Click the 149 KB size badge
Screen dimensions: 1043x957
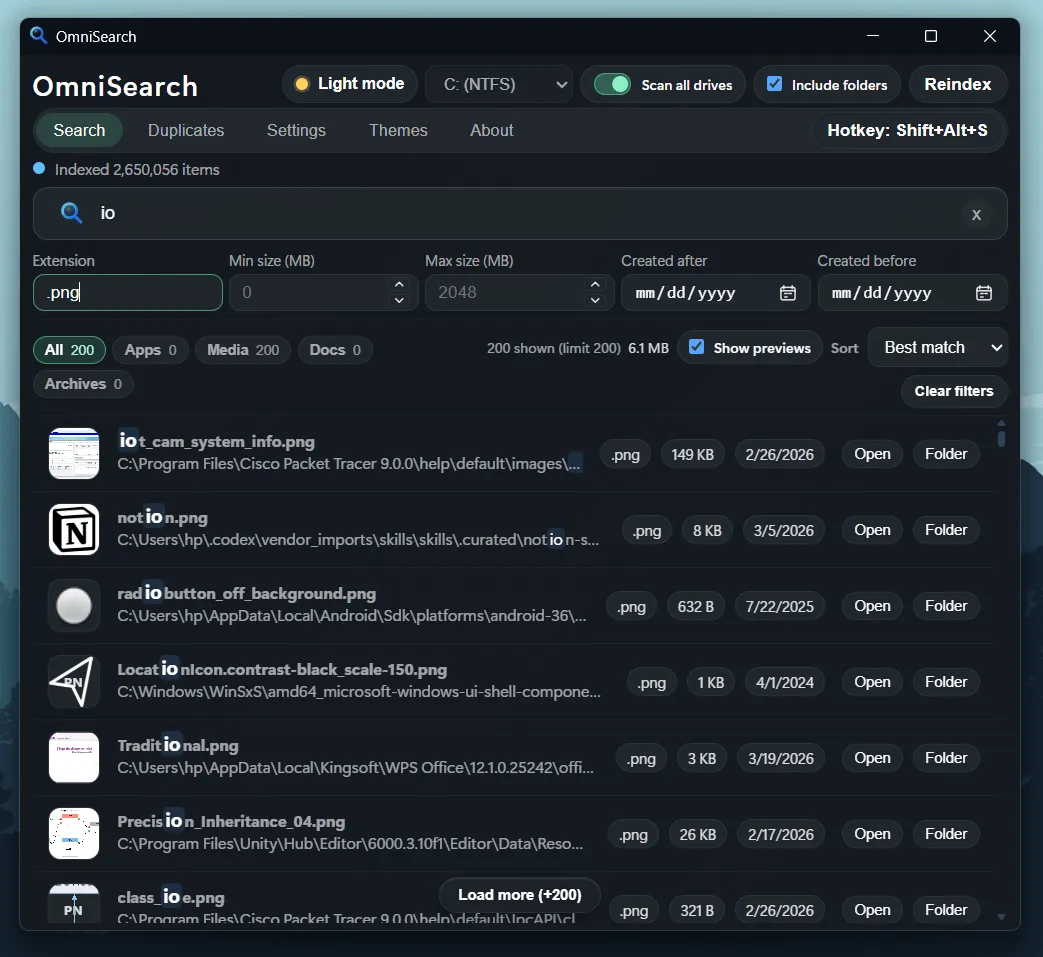pos(692,455)
